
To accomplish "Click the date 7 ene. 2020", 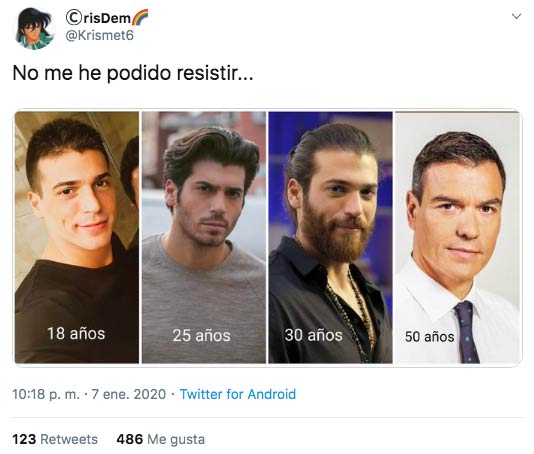I will pos(129,394).
